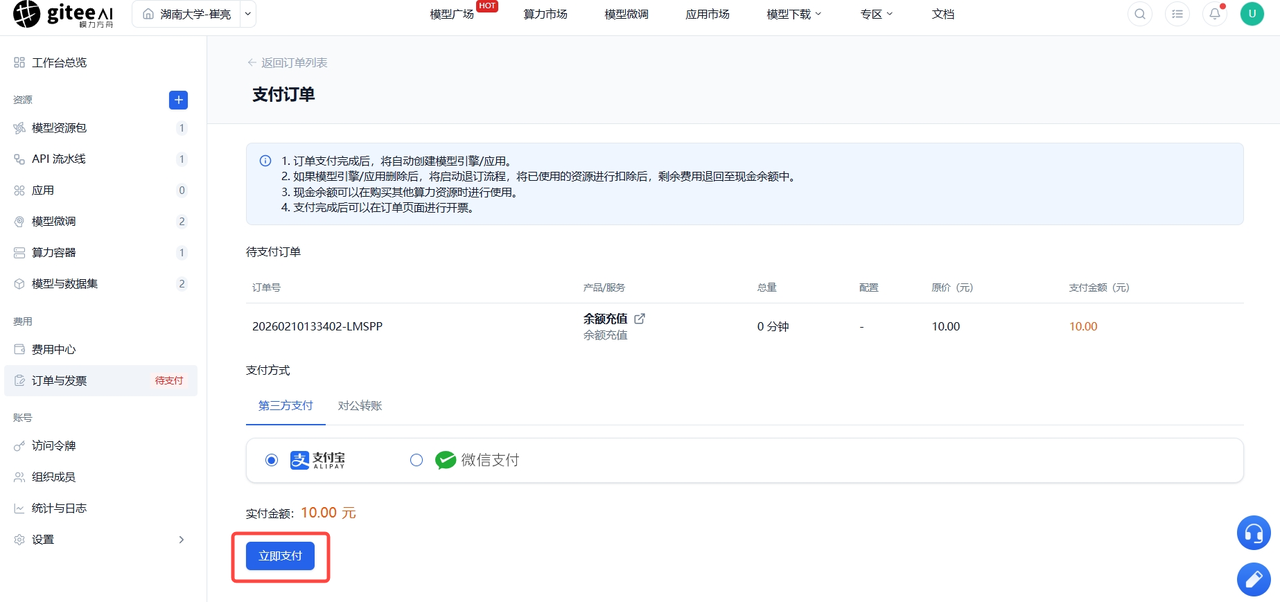The image size is (1280, 602).
Task: Click the 模型资源包 sidebar icon
Action: coord(19,128)
